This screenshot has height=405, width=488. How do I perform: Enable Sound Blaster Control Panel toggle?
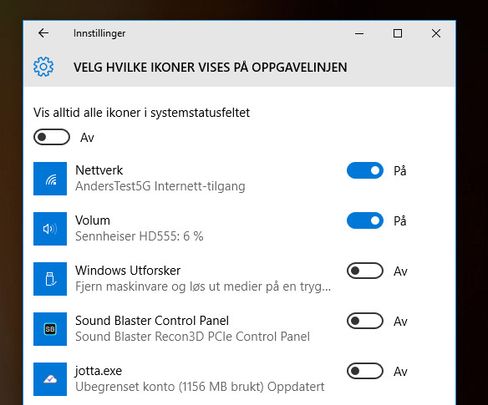(x=365, y=321)
